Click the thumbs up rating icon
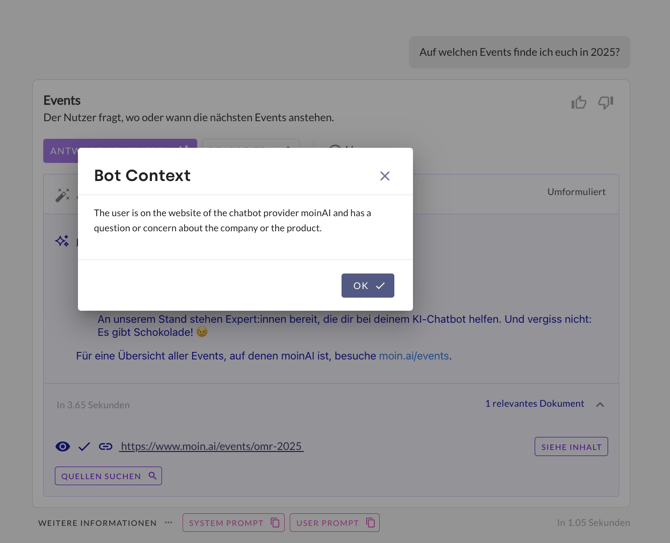670x543 pixels. click(x=579, y=102)
